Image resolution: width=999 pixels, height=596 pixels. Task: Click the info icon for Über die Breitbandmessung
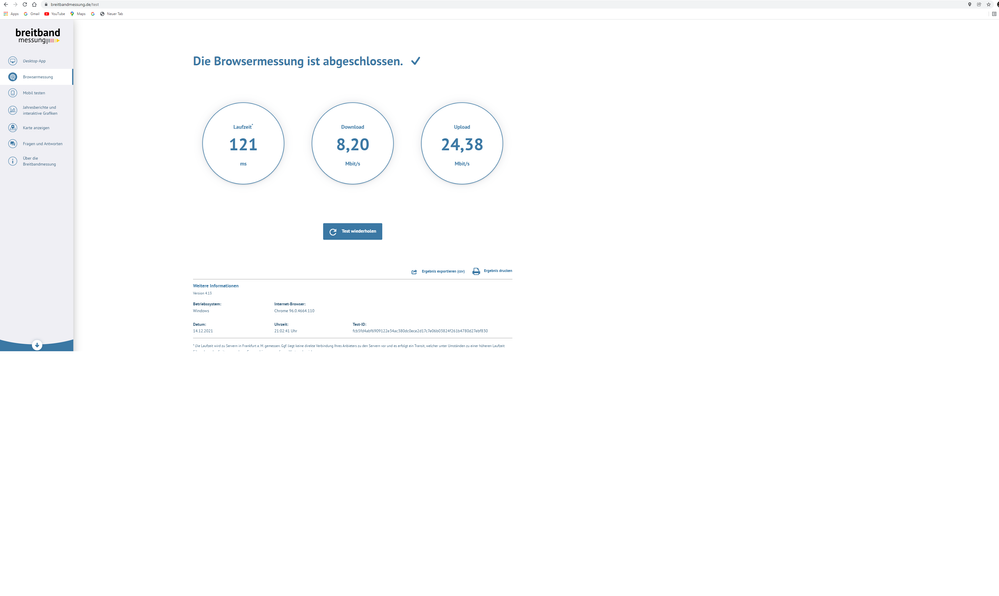click(x=13, y=161)
